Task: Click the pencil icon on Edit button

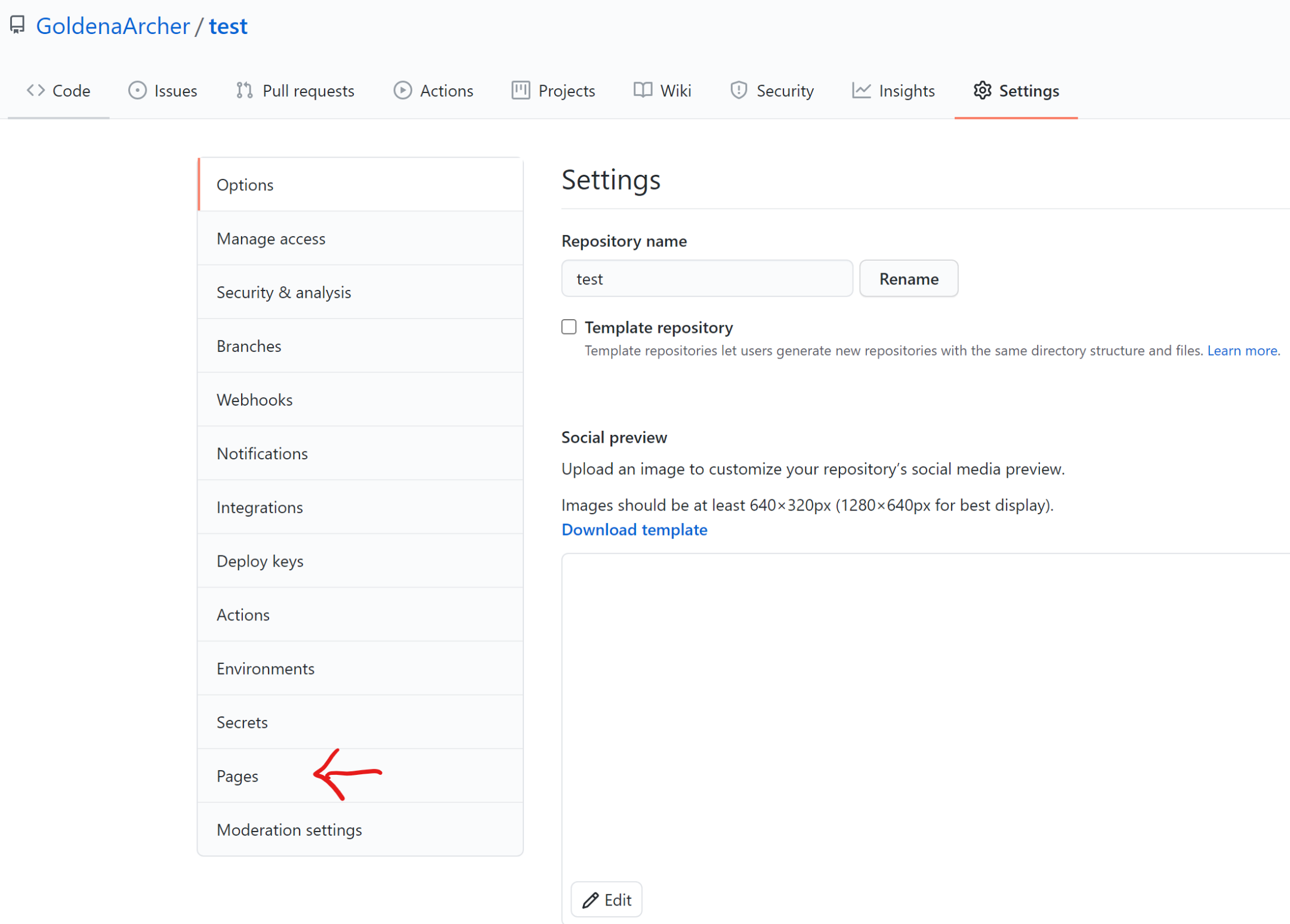Action: 591,900
